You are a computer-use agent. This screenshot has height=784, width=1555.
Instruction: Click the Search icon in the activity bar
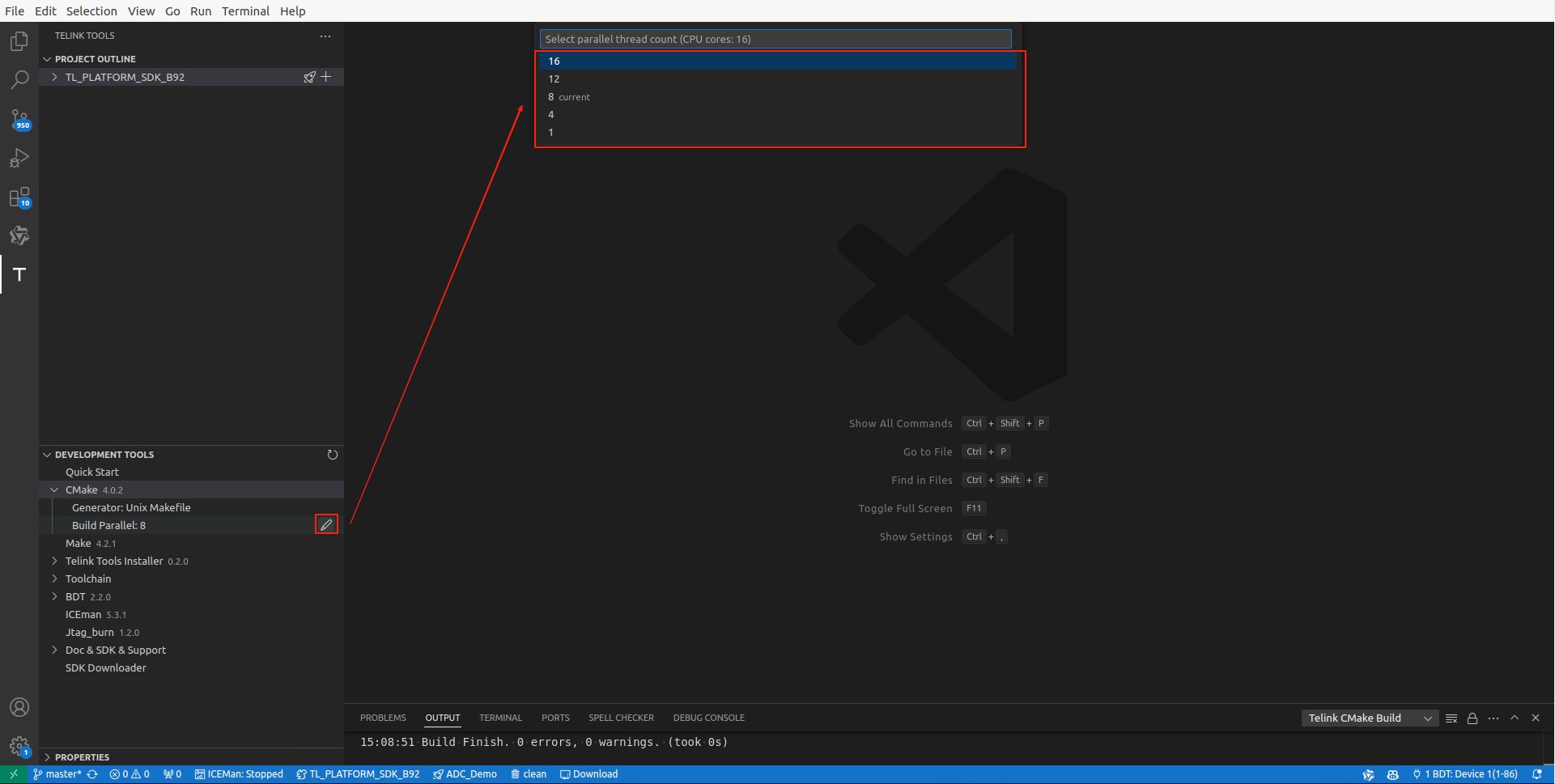pyautogui.click(x=19, y=78)
